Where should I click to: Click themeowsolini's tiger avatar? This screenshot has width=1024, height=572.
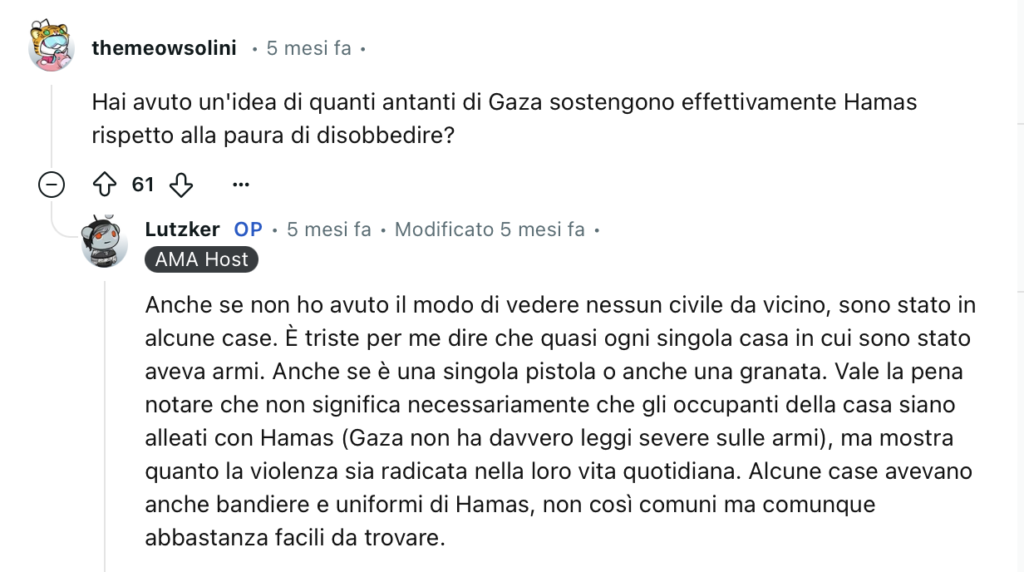pos(51,47)
